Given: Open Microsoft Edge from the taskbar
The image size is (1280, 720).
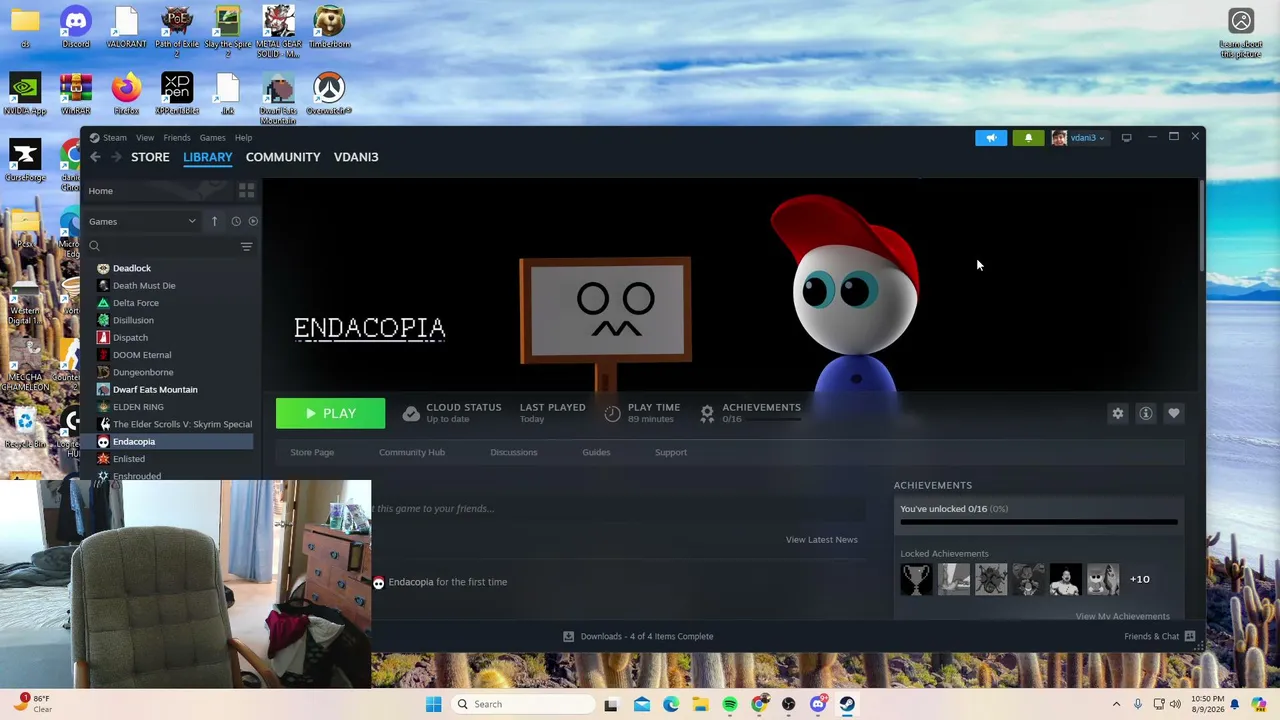Looking at the screenshot, I should (x=671, y=704).
